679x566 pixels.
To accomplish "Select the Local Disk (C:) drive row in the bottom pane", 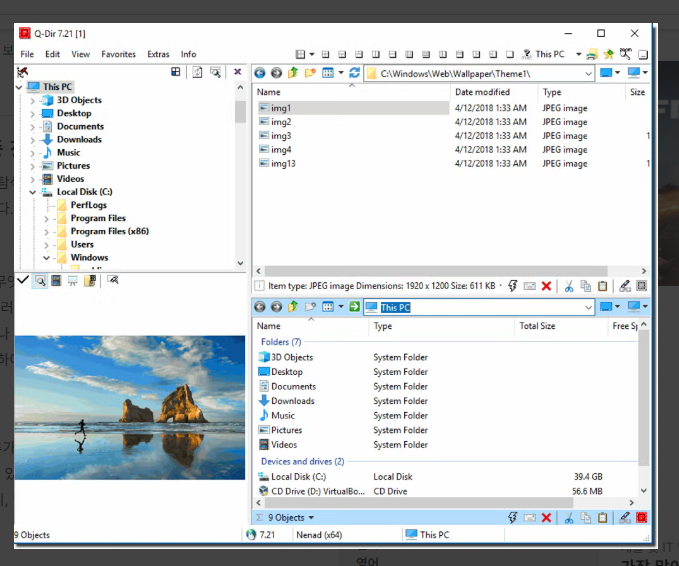I will [446, 476].
